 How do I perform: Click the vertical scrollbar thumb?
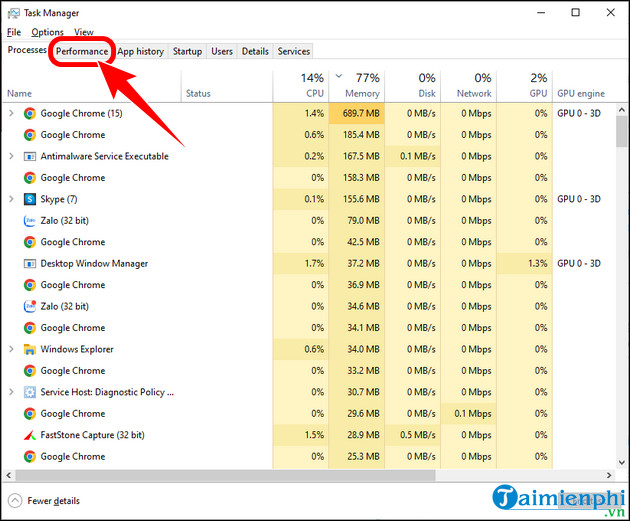click(x=622, y=132)
